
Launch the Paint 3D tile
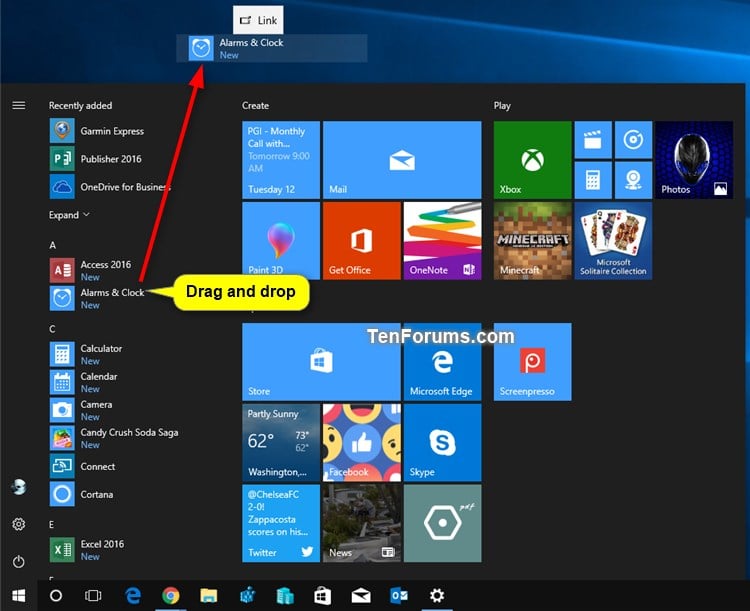[281, 241]
